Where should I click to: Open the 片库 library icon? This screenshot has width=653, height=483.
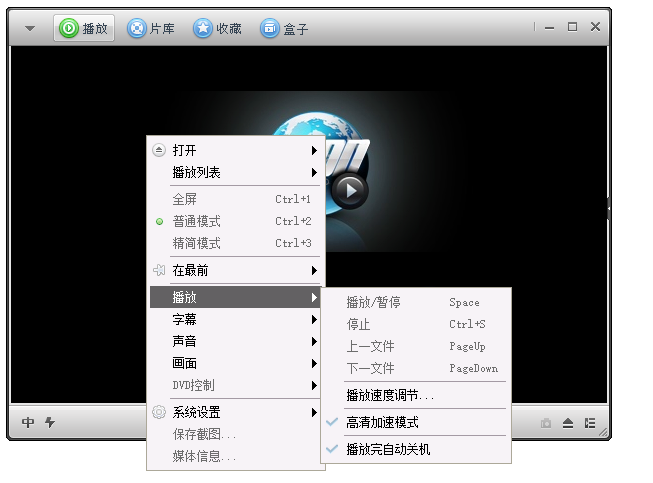pos(137,28)
